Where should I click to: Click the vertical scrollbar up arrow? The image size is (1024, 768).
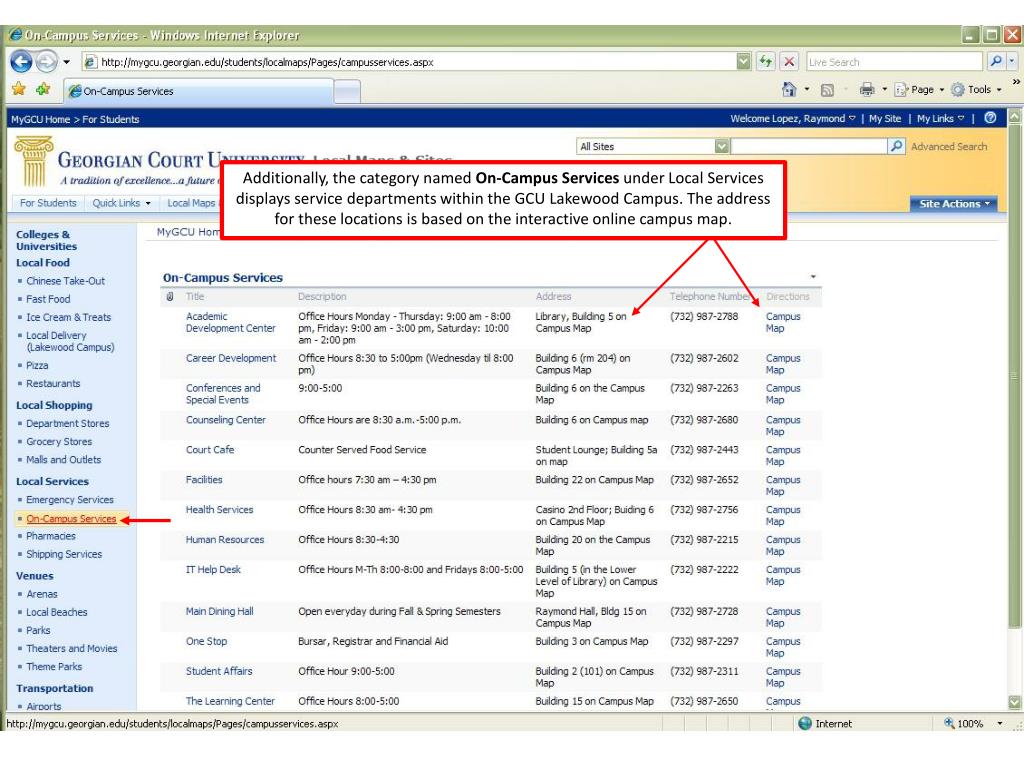tap(1014, 117)
